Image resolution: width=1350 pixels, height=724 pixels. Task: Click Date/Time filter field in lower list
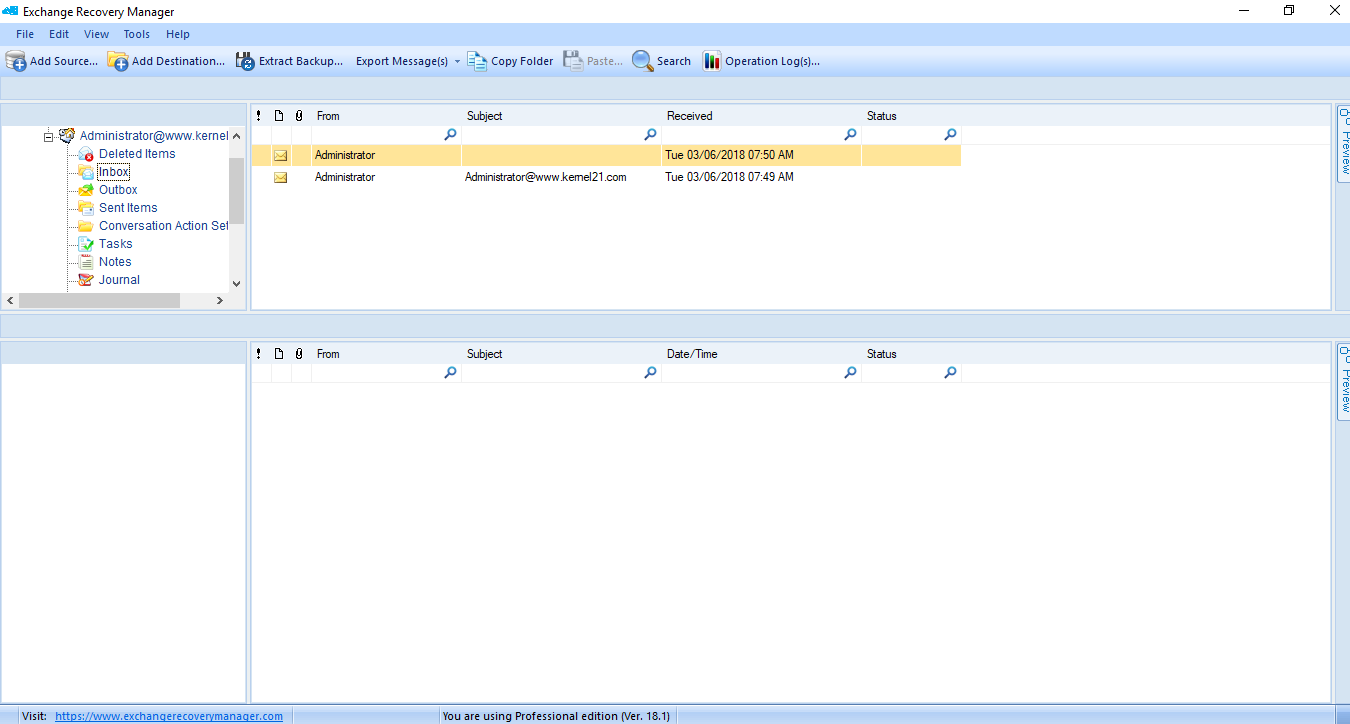click(x=761, y=372)
